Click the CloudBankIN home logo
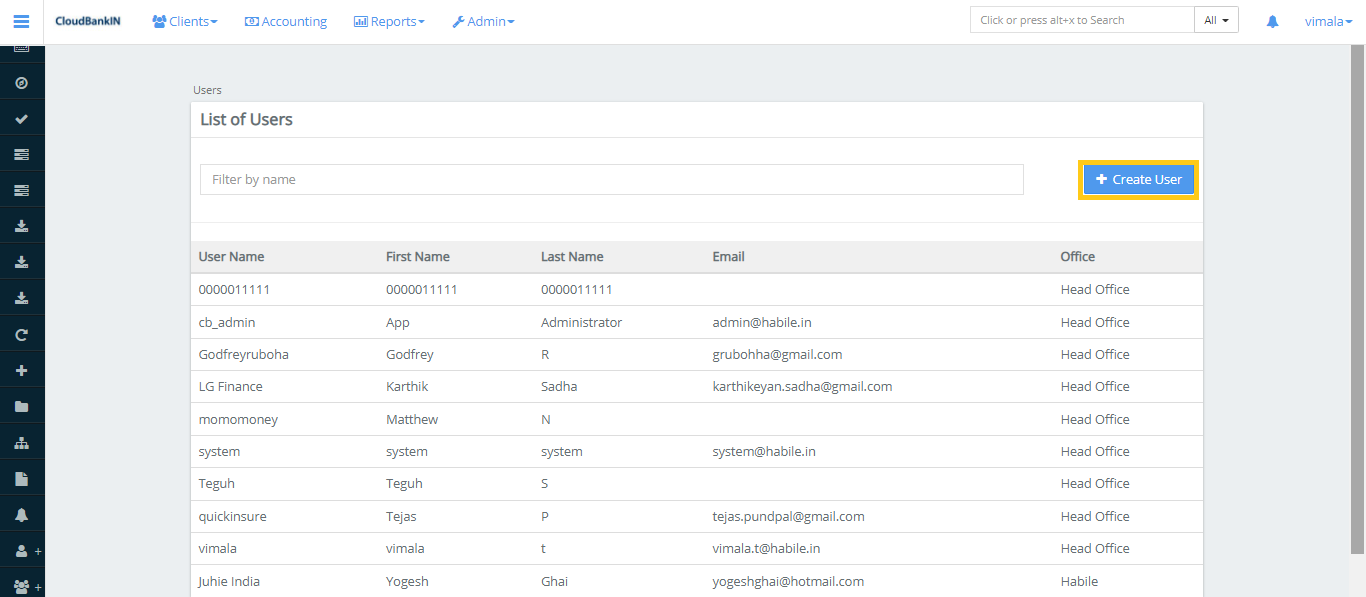Screen dimensions: 1366x597 88,21
